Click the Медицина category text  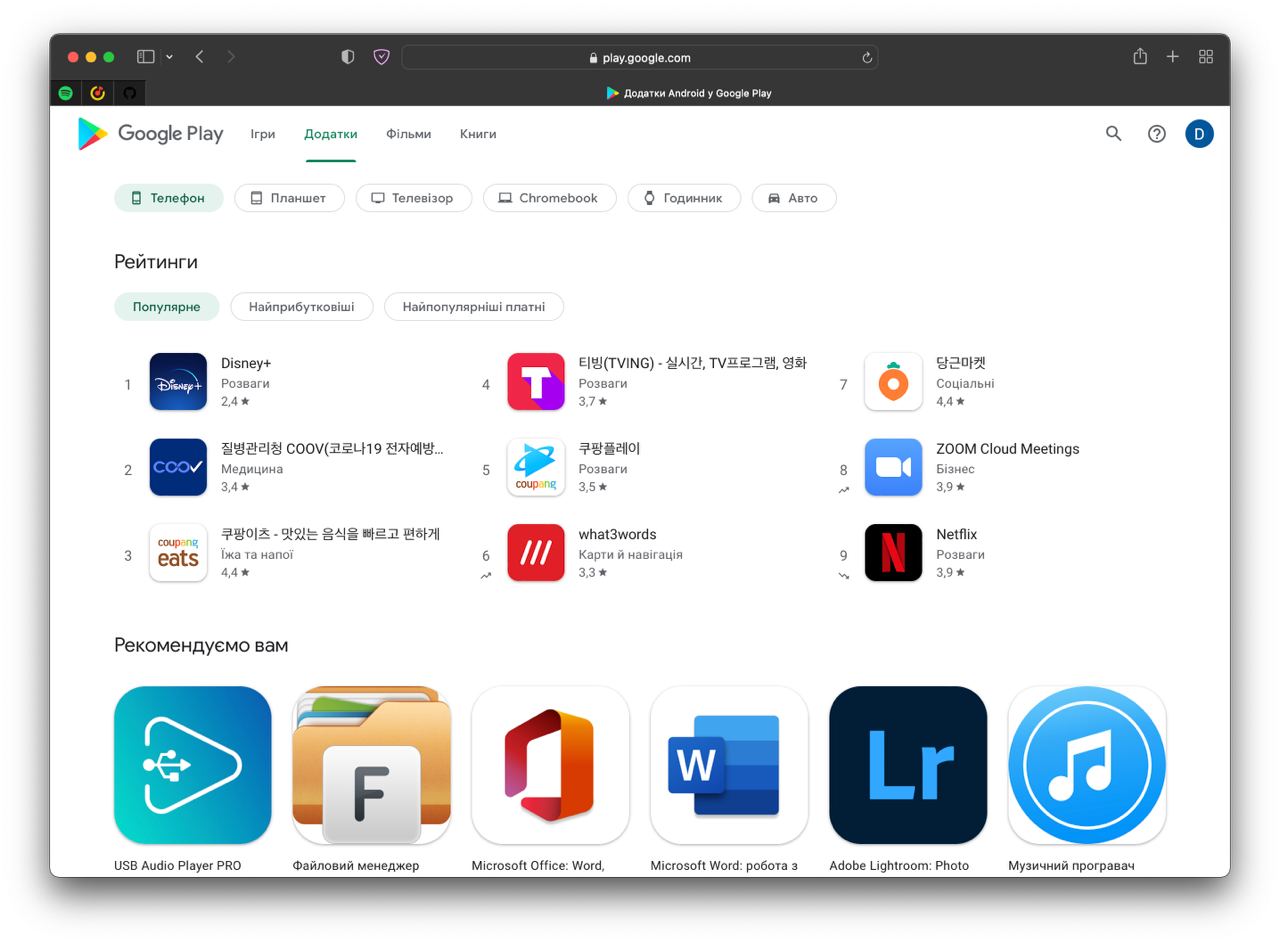click(x=252, y=469)
